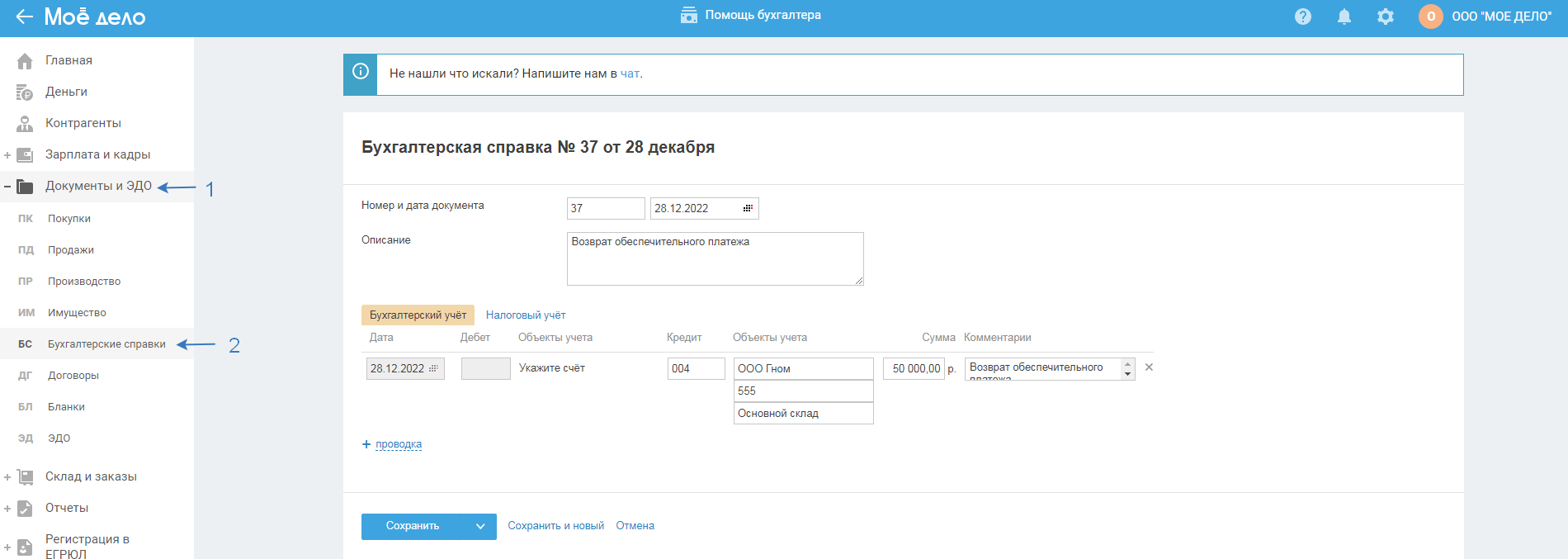The width and height of the screenshot is (1568, 559).
Task: Click the БС abbreviation icon
Action: tap(26, 344)
